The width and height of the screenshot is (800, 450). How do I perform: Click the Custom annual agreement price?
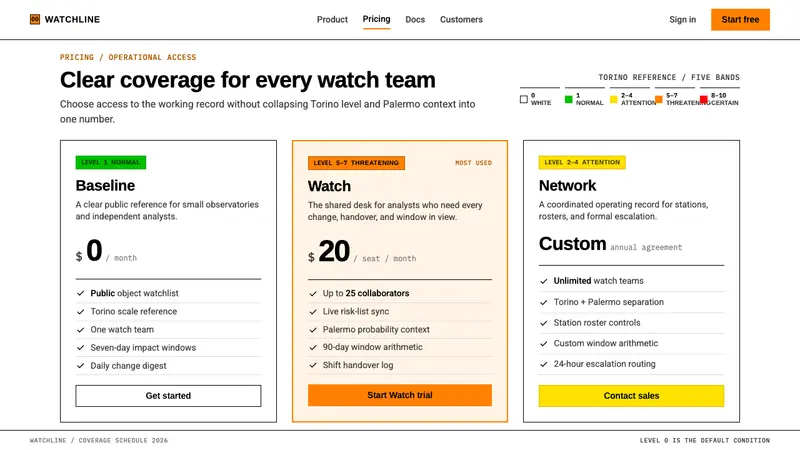(610, 244)
